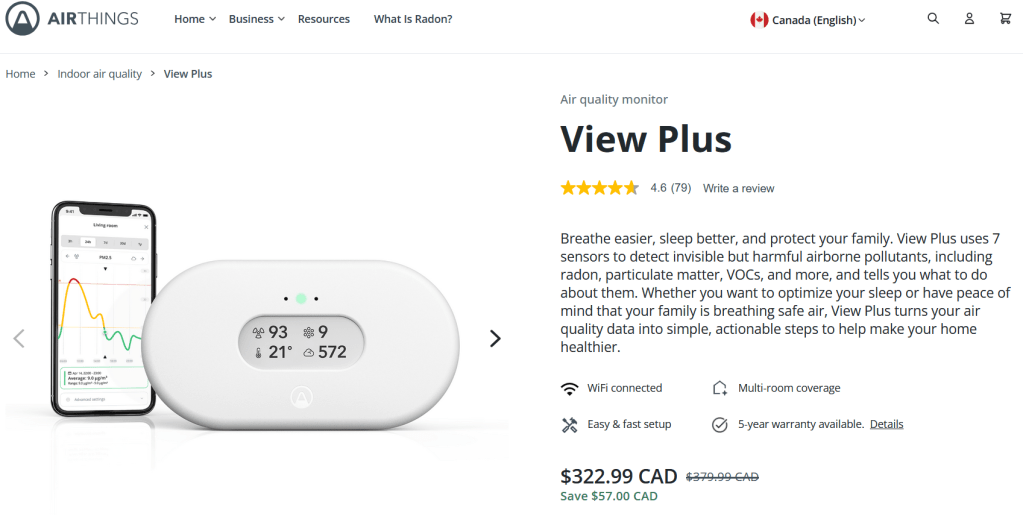Screen dimensions: 1023x516
Task: Show previous product image with left arrow
Action: [x=18, y=339]
